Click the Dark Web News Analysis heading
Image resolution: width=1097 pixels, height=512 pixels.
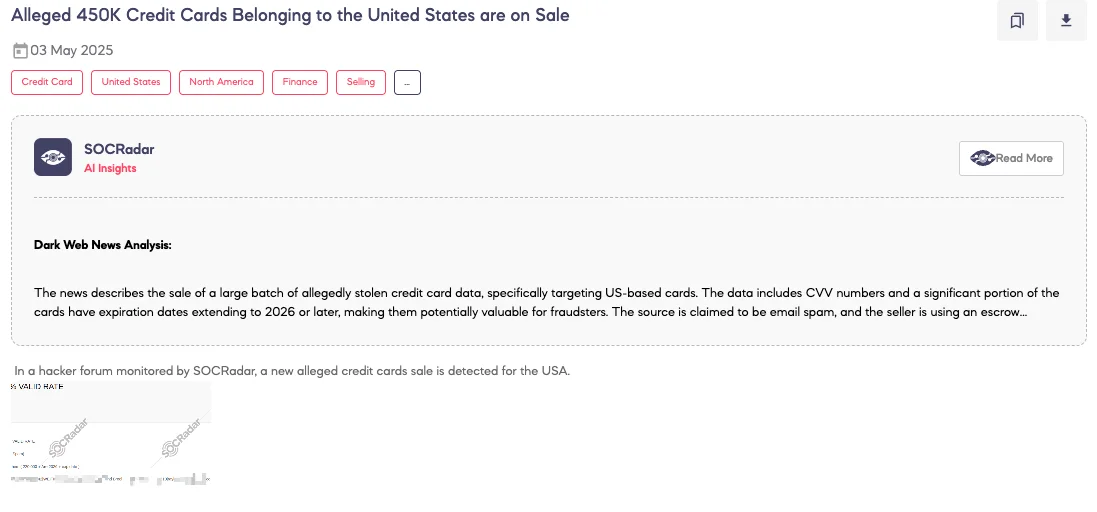(103, 246)
